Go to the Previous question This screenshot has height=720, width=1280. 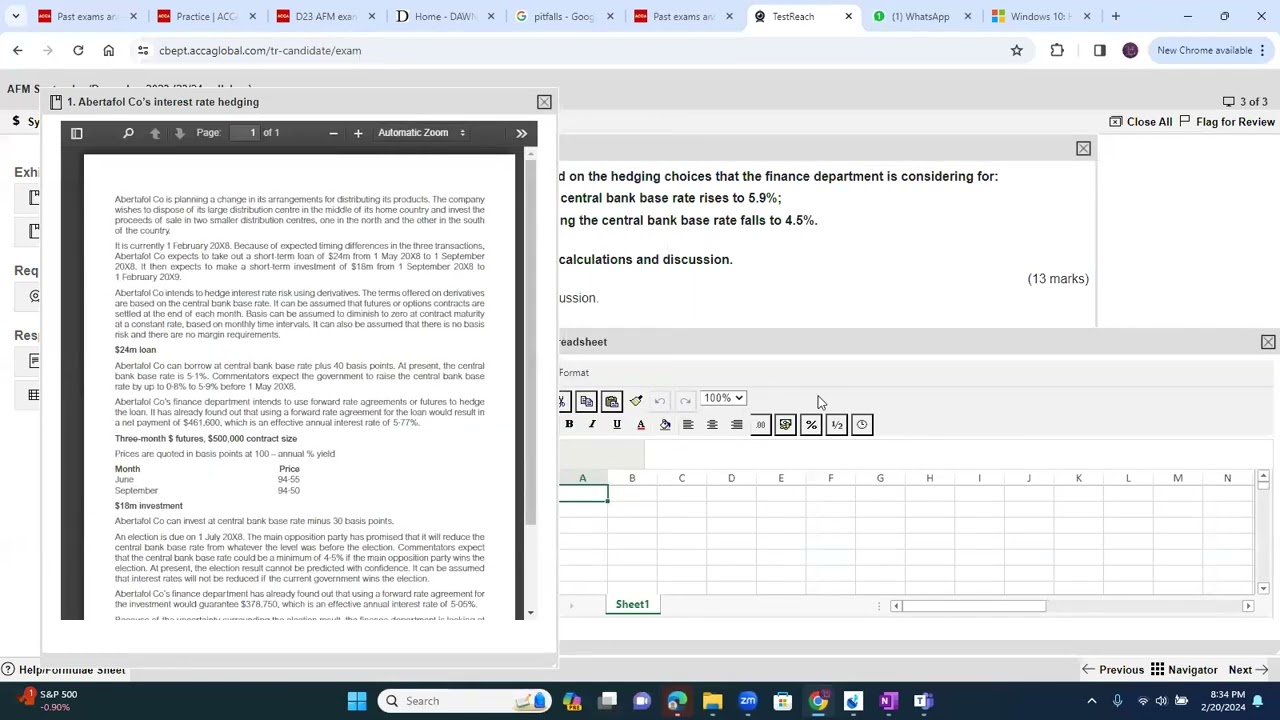click(x=1112, y=670)
